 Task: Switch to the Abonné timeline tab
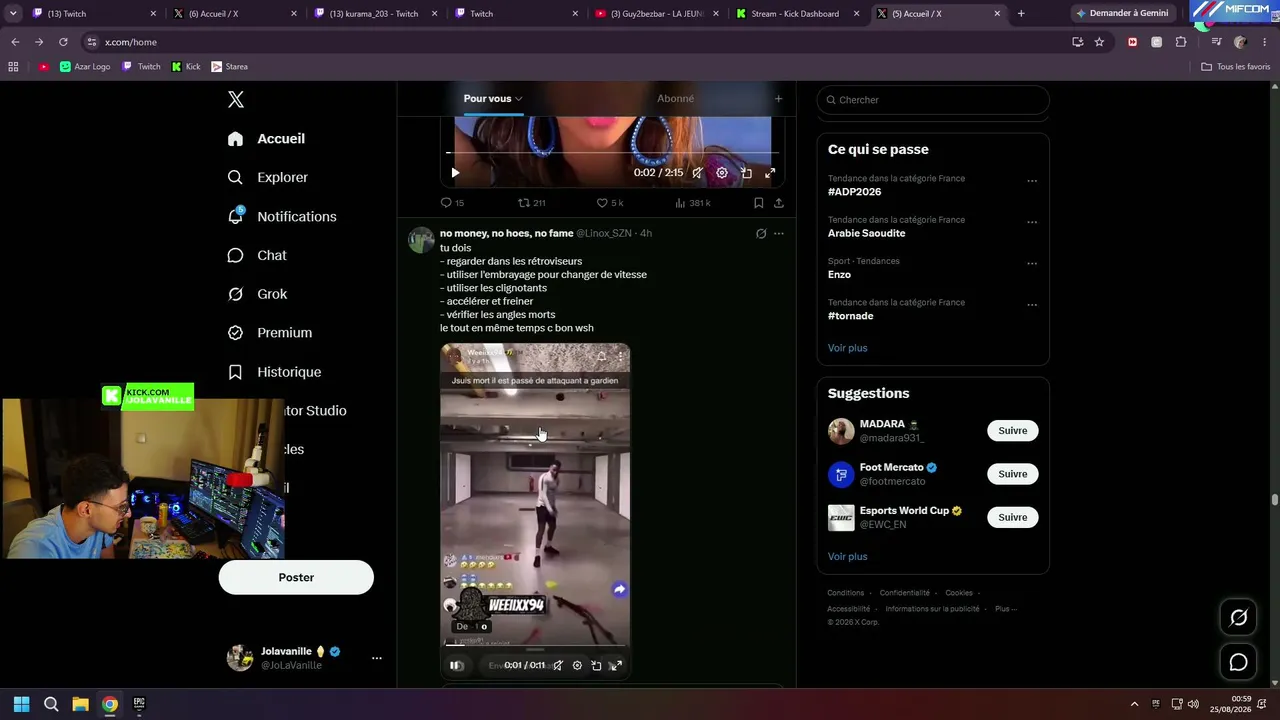(675, 99)
